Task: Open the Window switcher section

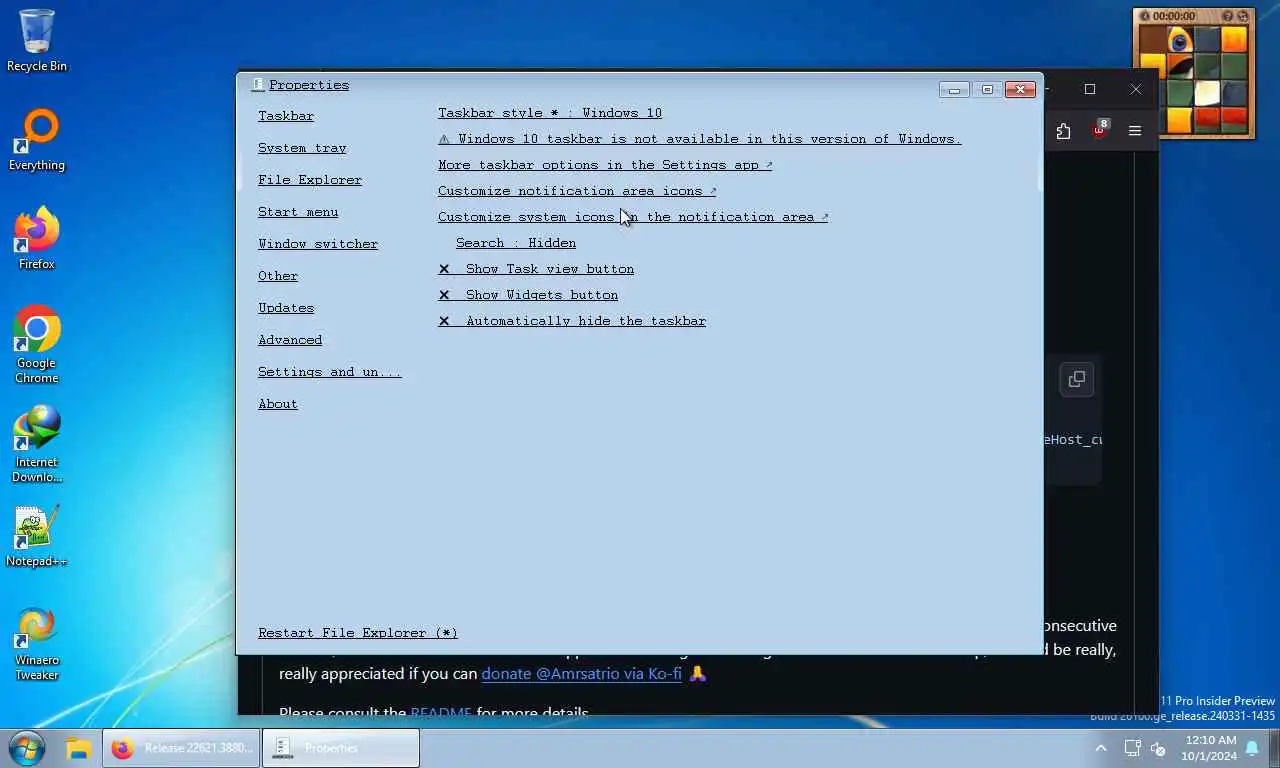Action: click(x=318, y=244)
